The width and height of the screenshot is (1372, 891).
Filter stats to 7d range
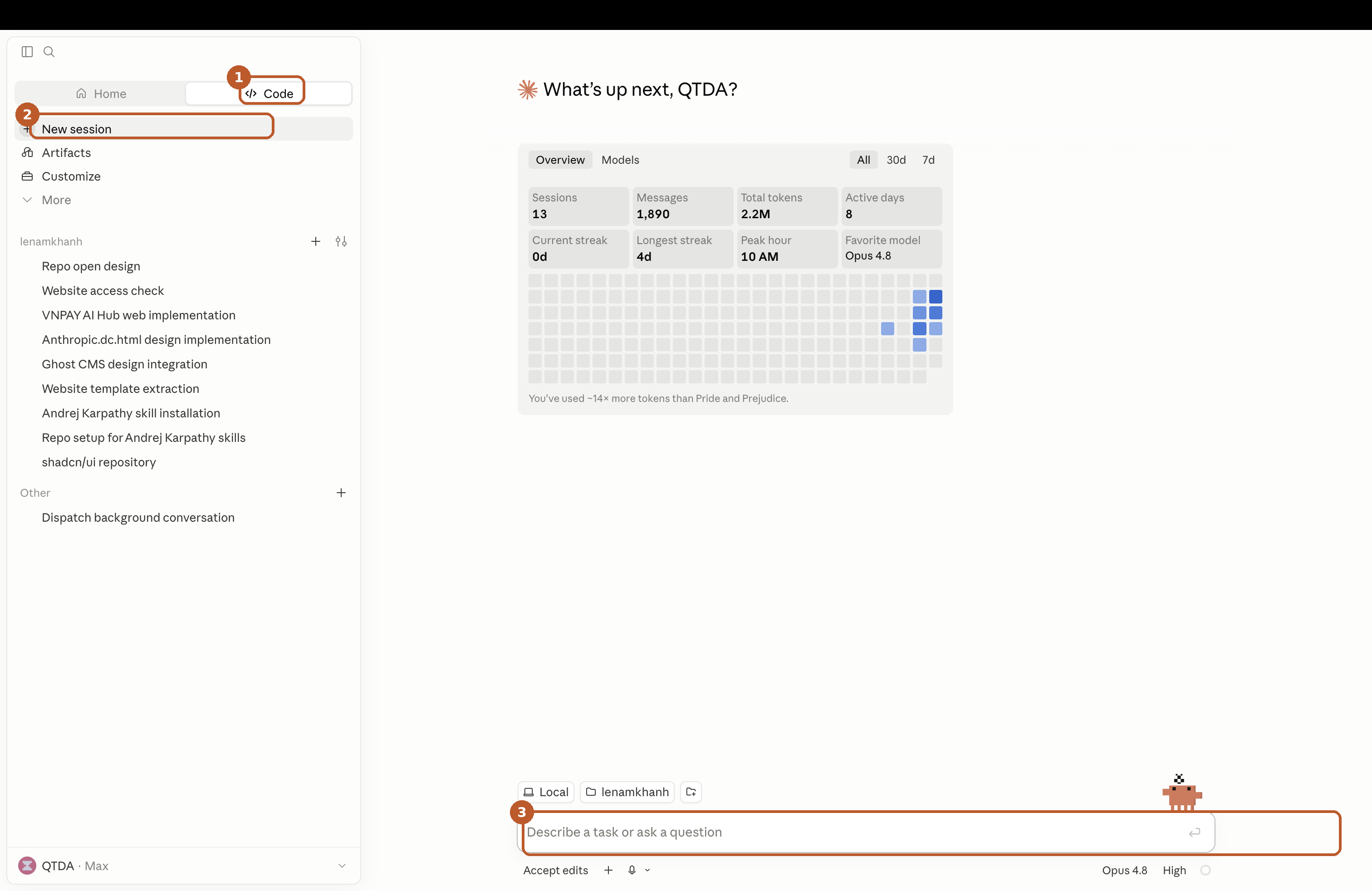pos(928,160)
